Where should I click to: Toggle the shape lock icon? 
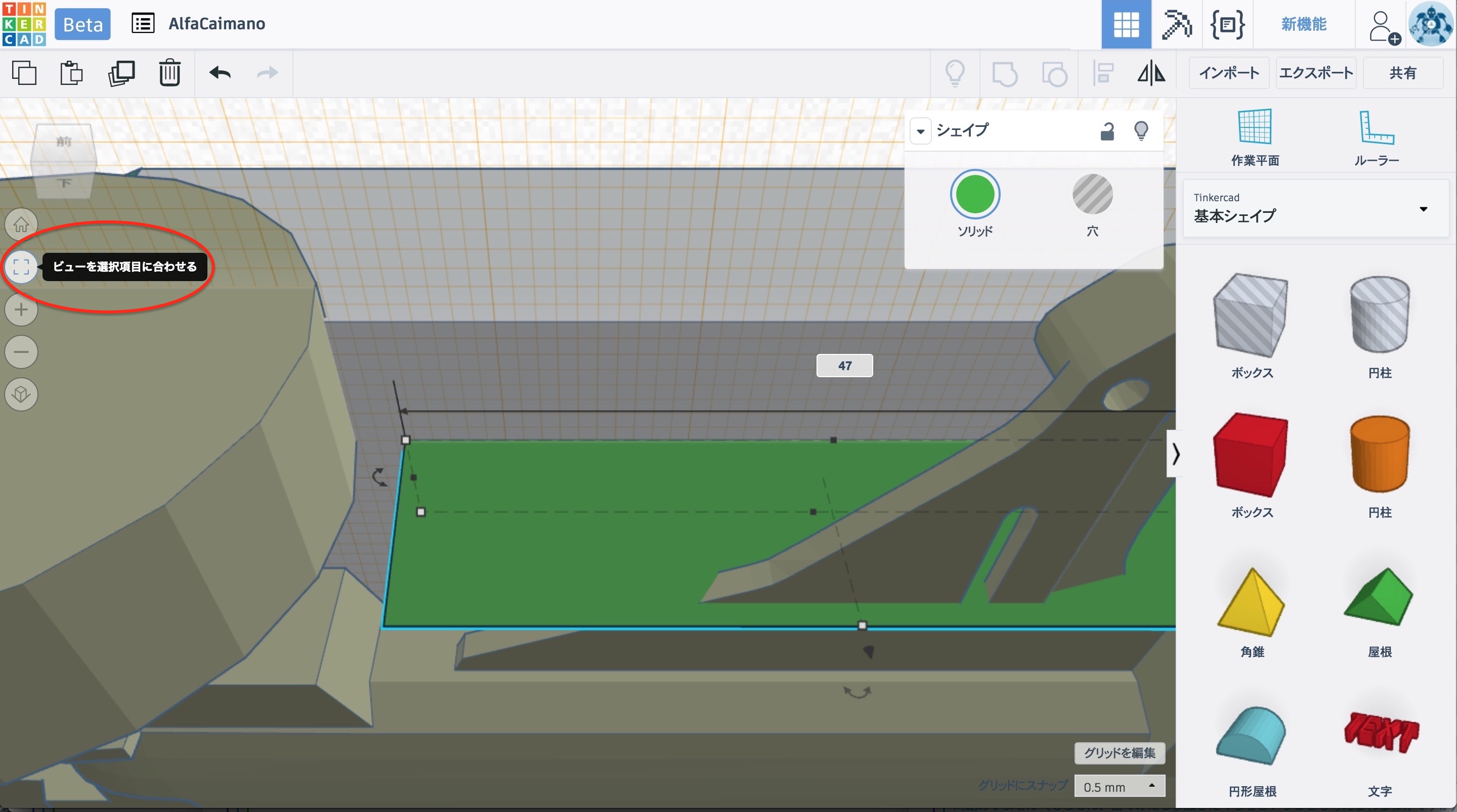pyautogui.click(x=1107, y=131)
